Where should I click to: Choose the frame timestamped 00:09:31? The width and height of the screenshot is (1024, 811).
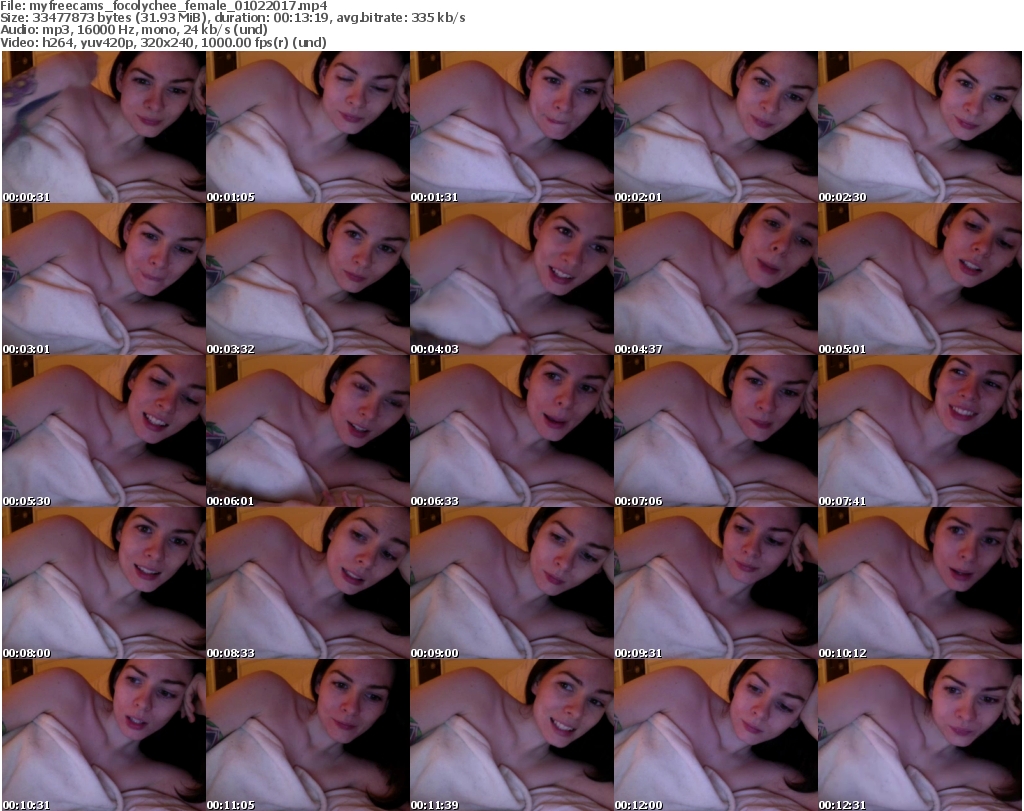[x=716, y=583]
